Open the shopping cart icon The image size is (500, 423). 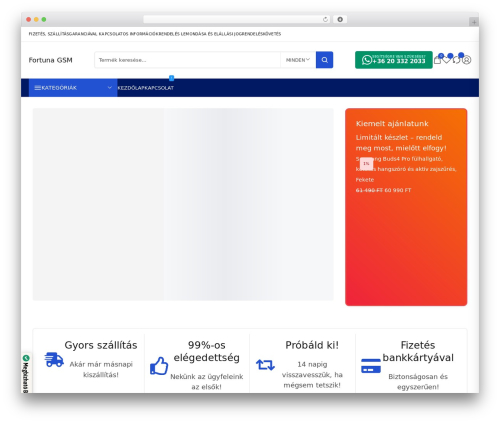438,60
